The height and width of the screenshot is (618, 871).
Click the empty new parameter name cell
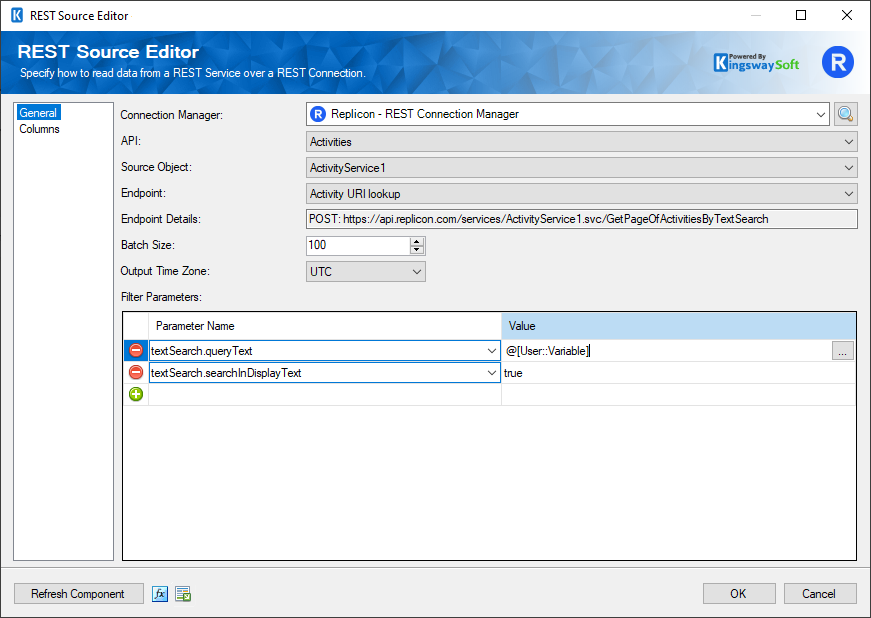pyautogui.click(x=325, y=394)
